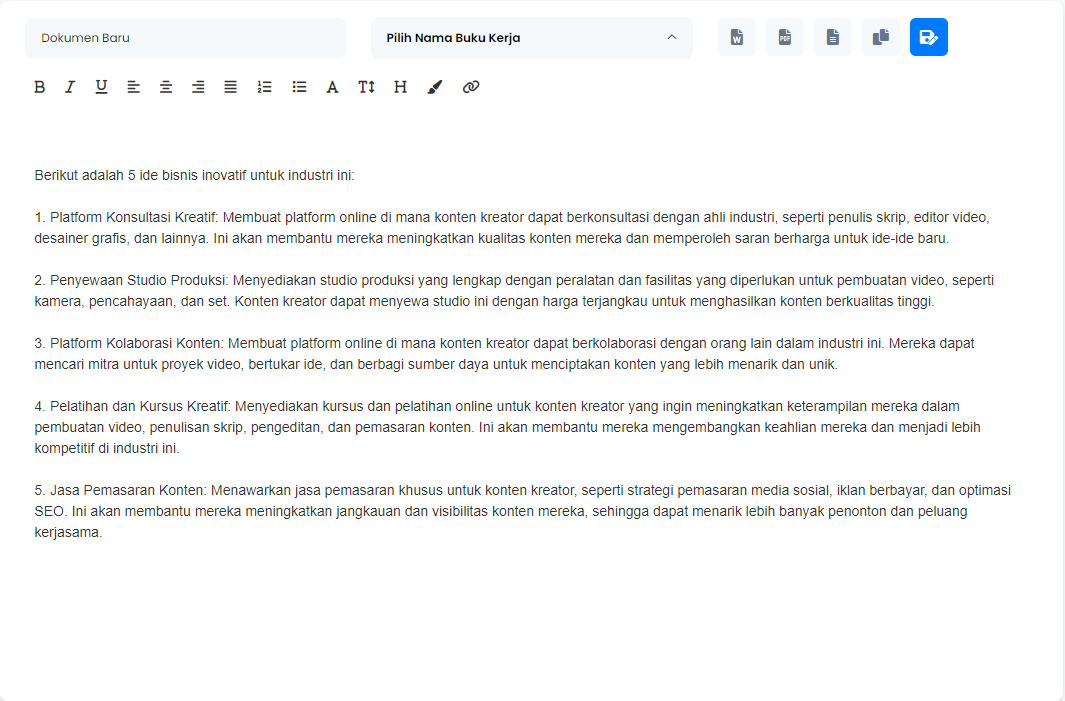
Task: Click the blue save document button
Action: tap(929, 38)
